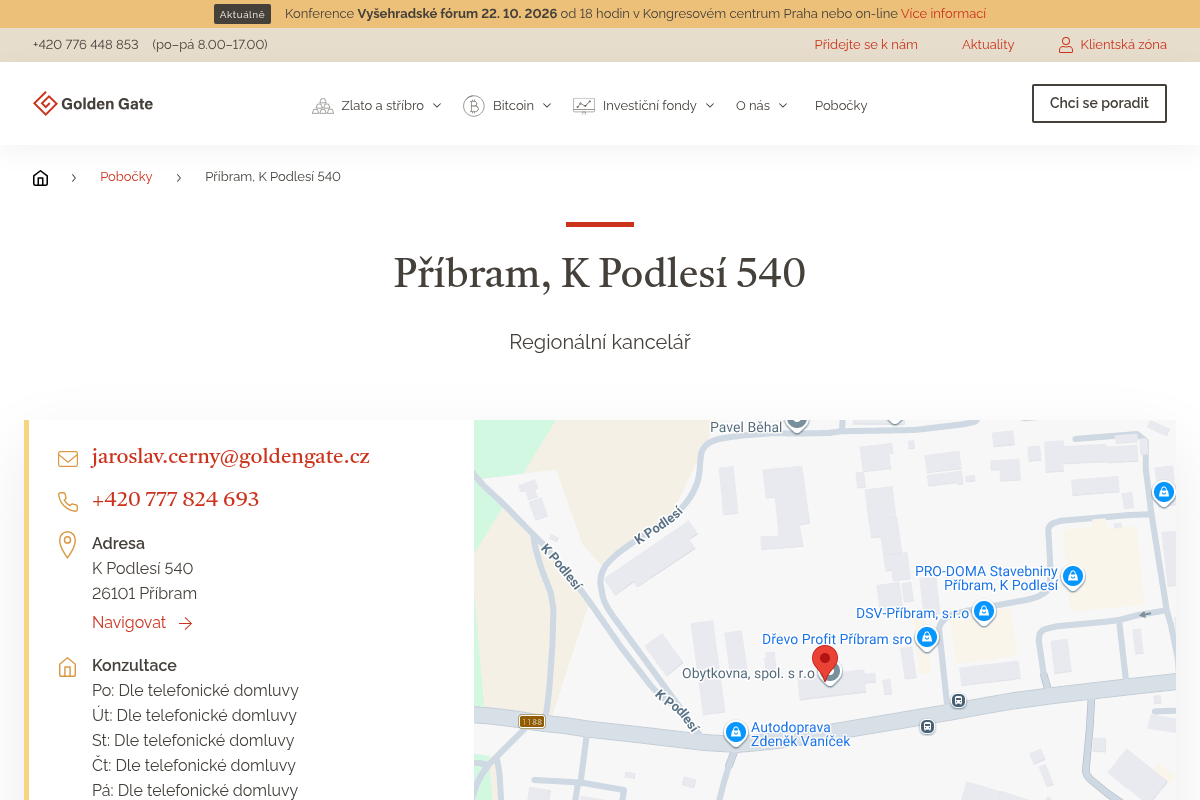
Task: Click the Klientská zóna user icon
Action: [x=1066, y=45]
